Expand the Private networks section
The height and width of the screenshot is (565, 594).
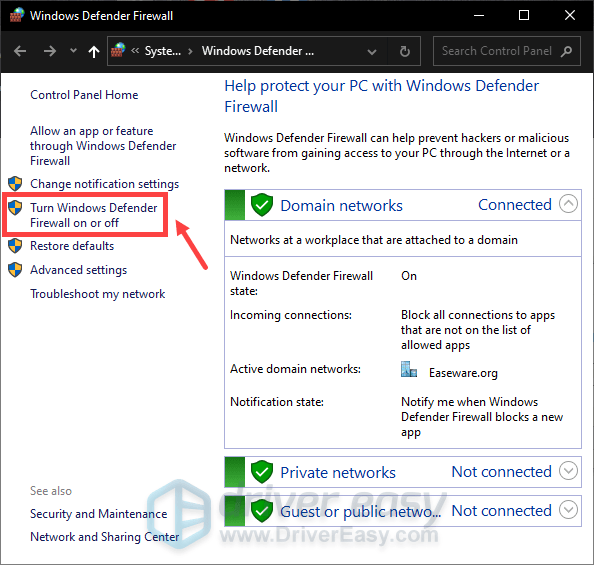pos(568,471)
